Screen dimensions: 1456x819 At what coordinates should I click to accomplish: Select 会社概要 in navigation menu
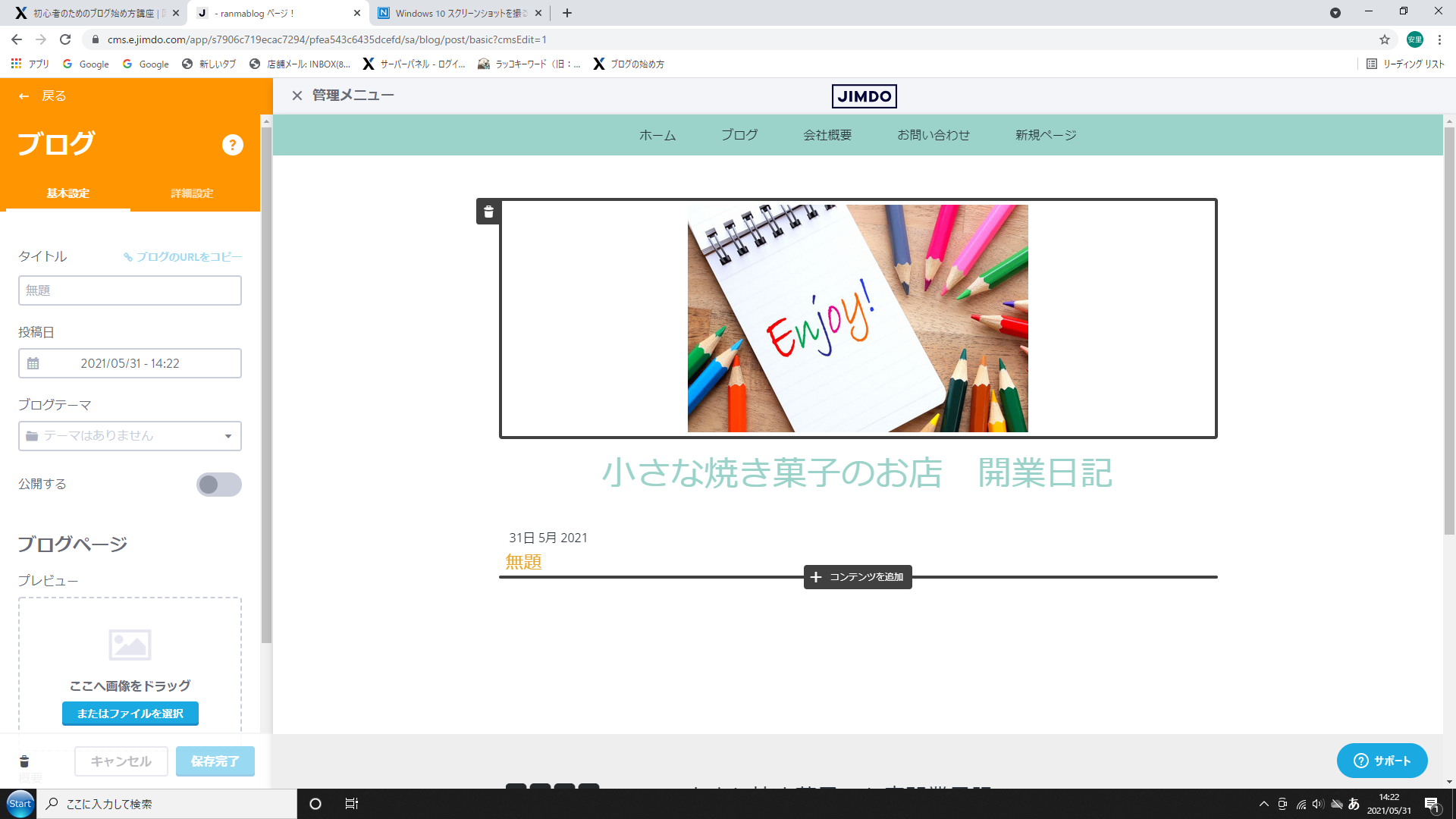[827, 135]
